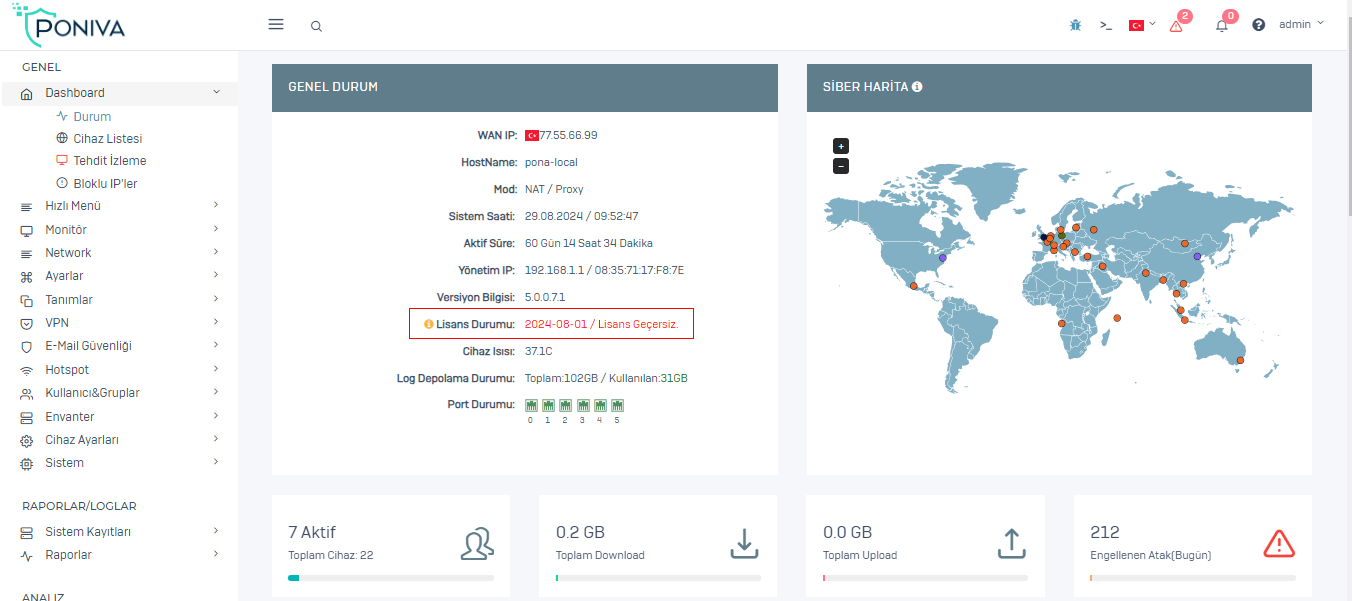
Task: Click the E-Mail Güvenliği shield icon
Action: [x=27, y=347]
